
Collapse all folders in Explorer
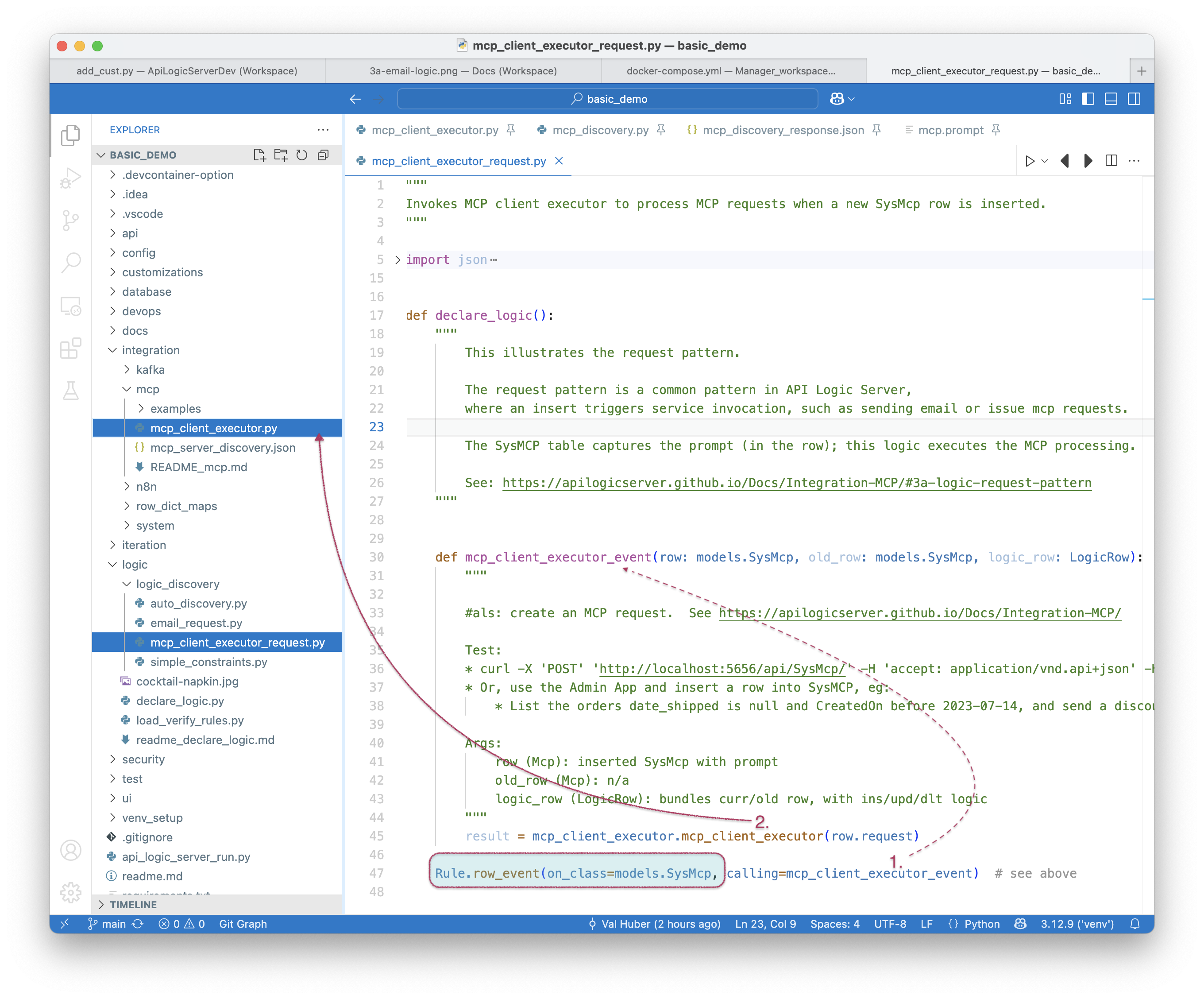tap(324, 155)
